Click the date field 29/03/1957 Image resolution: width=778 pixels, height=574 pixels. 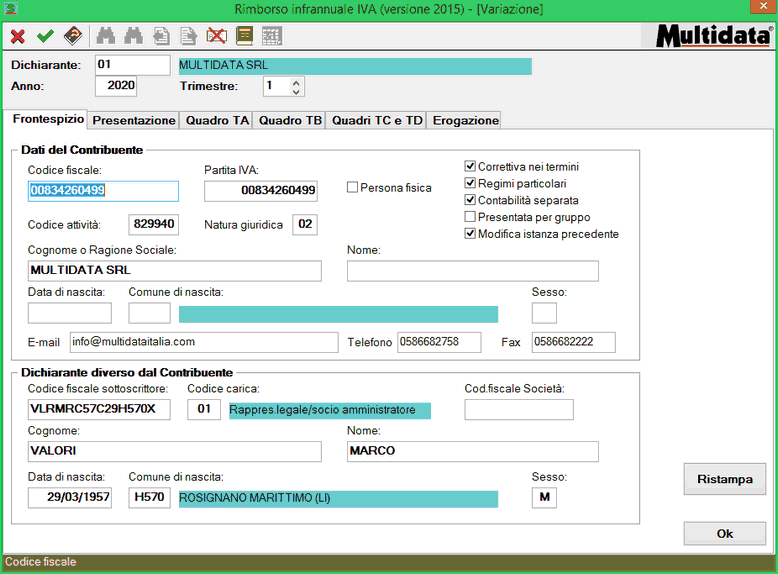click(x=69, y=498)
